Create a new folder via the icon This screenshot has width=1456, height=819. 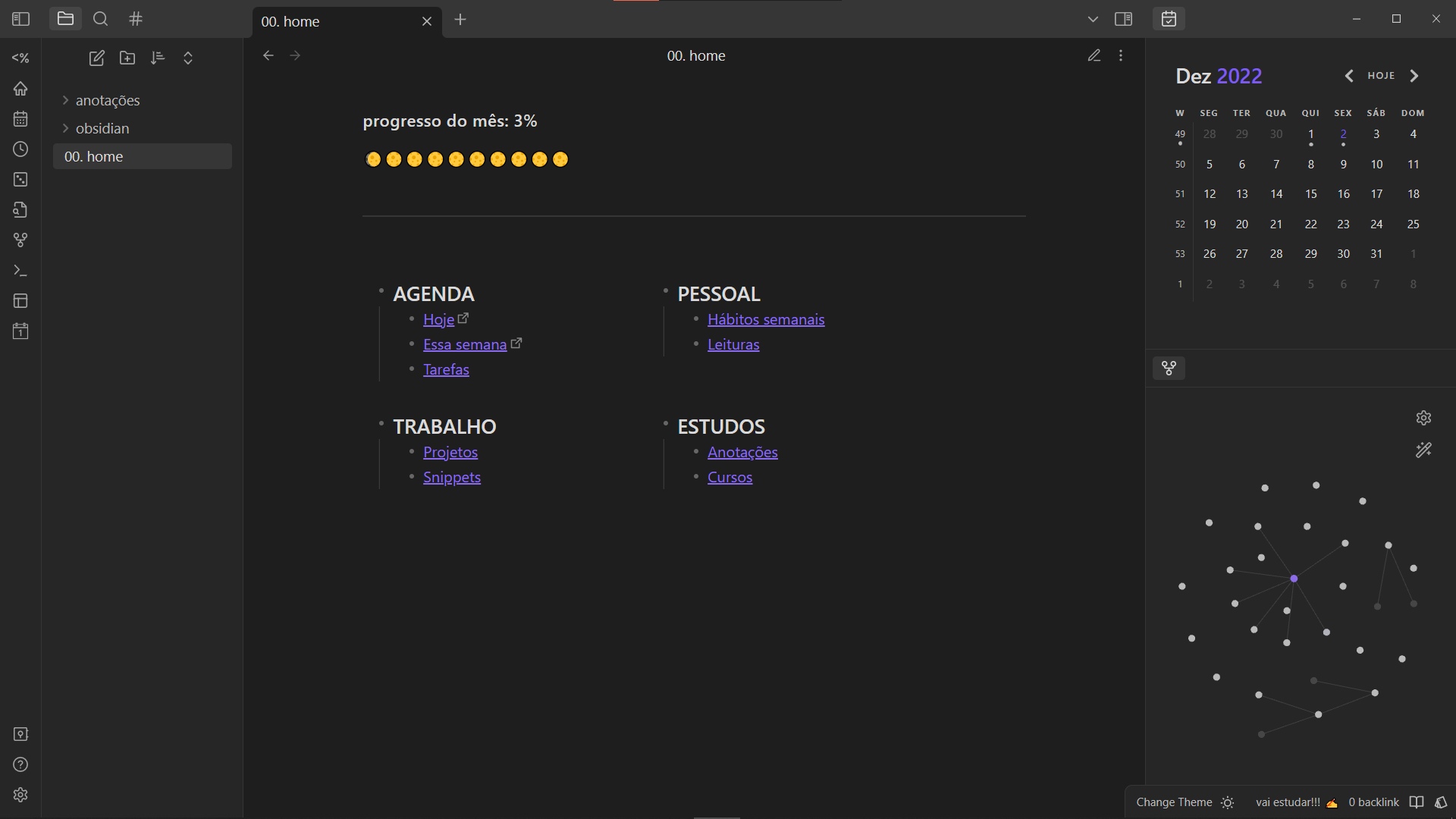pyautogui.click(x=127, y=58)
